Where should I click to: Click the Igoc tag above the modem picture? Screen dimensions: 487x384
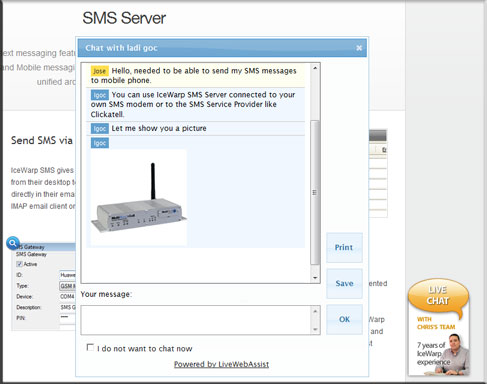(100, 143)
